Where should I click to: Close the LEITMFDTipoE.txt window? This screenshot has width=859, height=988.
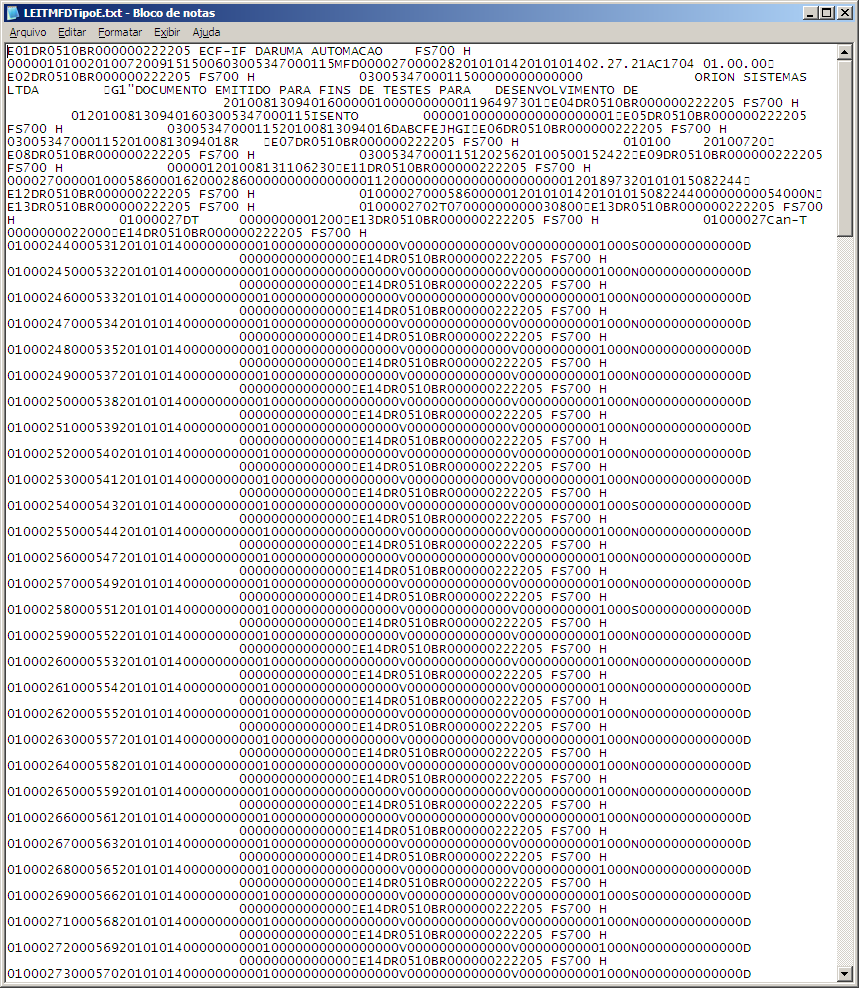(844, 13)
